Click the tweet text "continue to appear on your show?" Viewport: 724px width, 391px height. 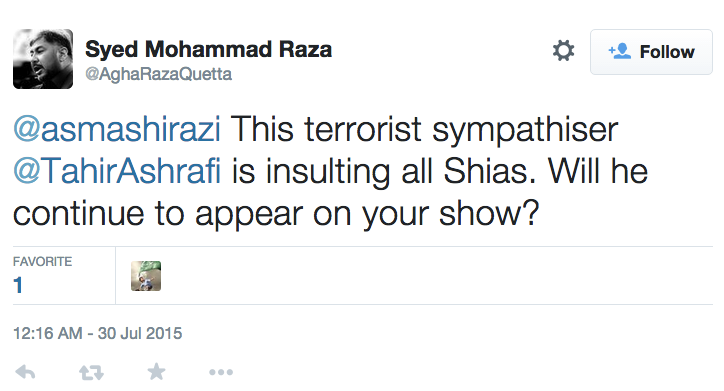click(x=276, y=214)
